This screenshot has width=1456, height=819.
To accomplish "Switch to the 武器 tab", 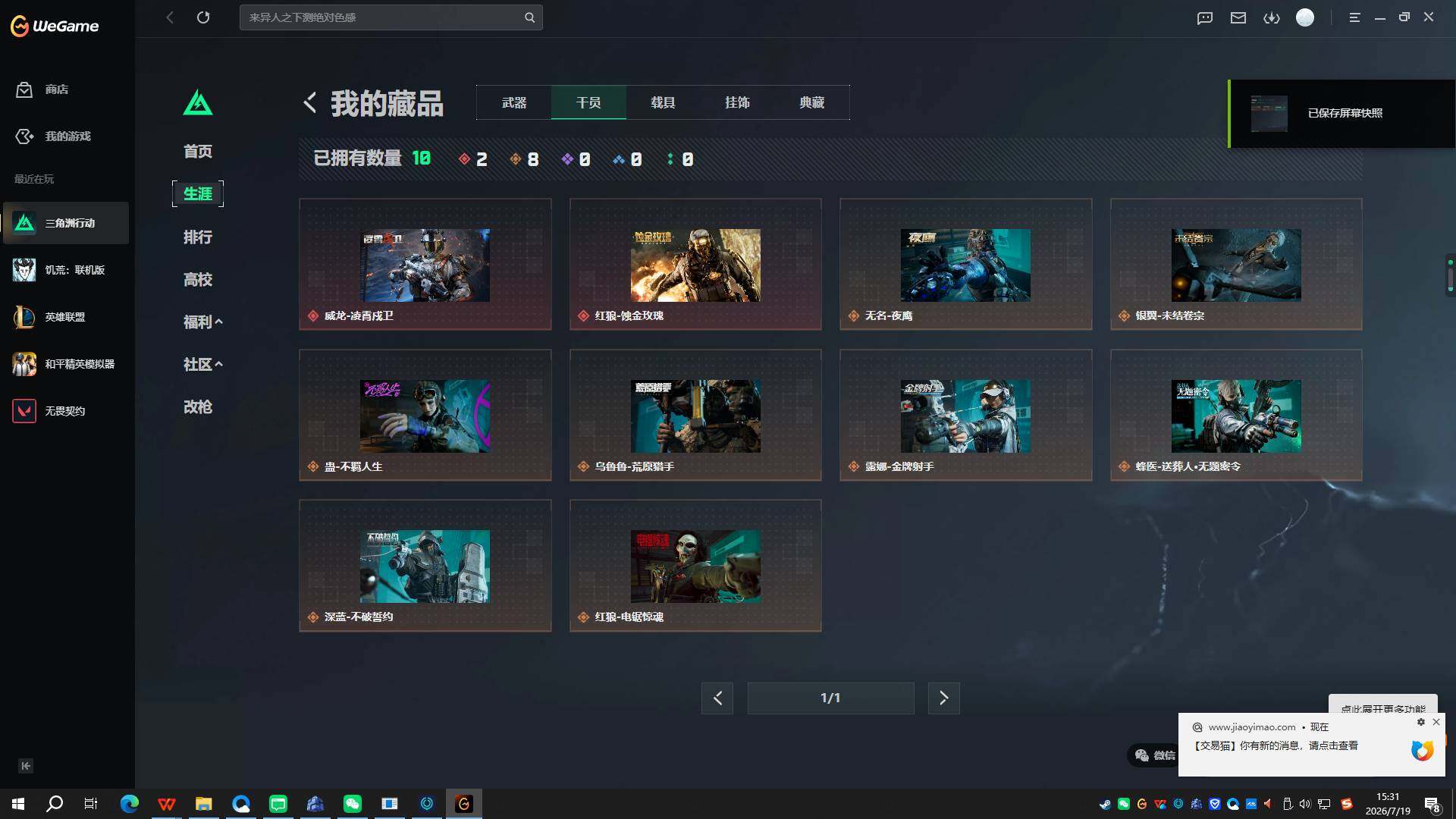I will (514, 102).
